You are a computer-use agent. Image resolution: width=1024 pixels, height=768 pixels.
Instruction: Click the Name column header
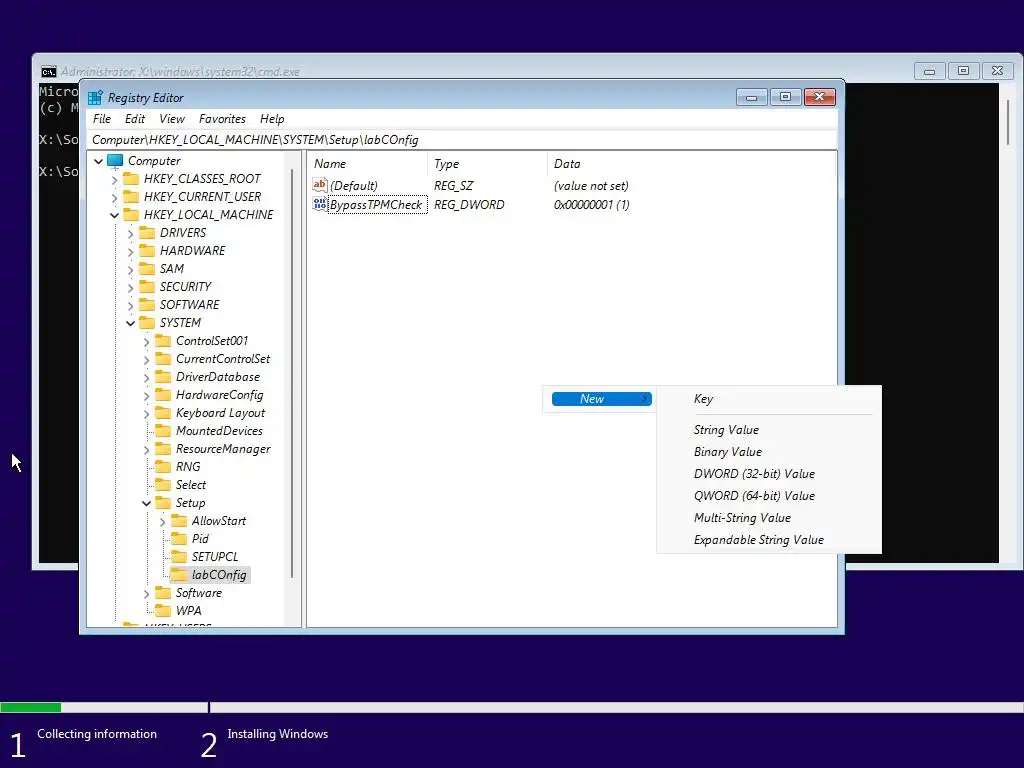click(367, 164)
